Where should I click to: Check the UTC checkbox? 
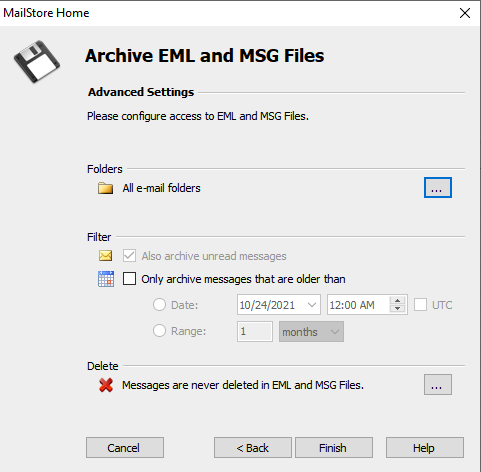click(x=420, y=305)
